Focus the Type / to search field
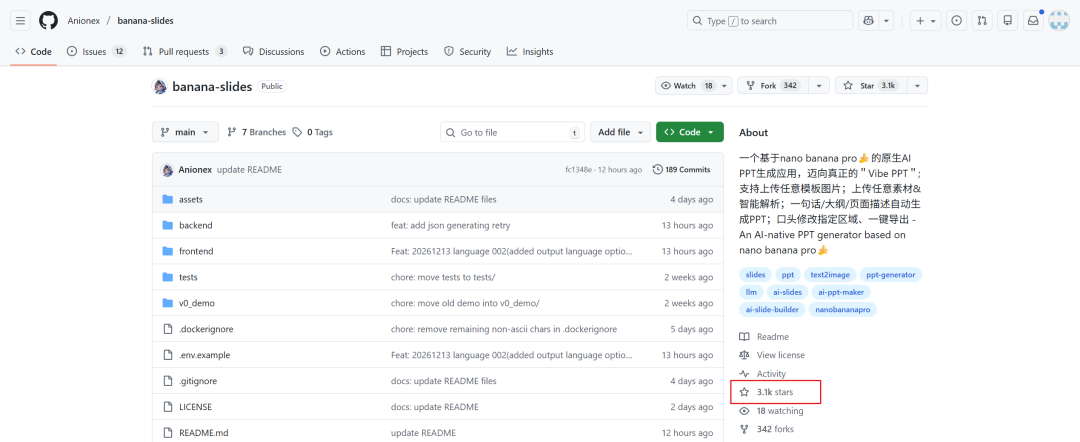The width and height of the screenshot is (1080, 442). click(770, 21)
